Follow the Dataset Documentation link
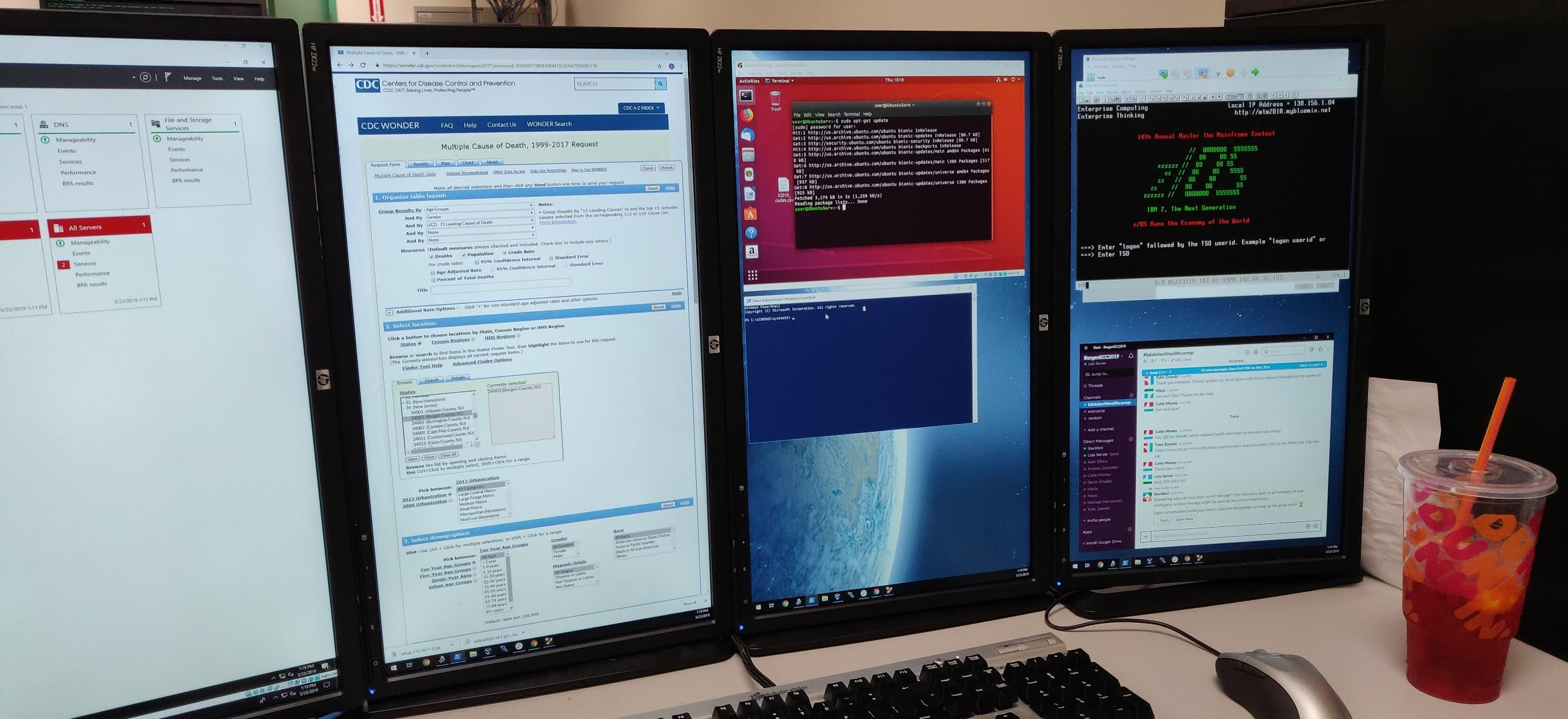The width and height of the screenshot is (1568, 719). 467,173
